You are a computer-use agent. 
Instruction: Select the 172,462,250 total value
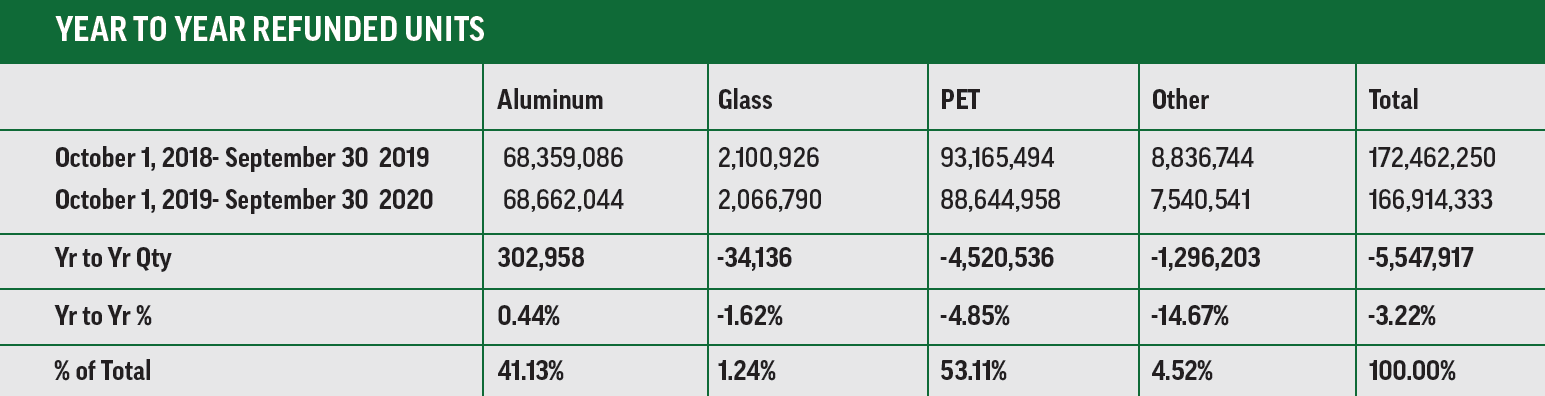pyautogui.click(x=1432, y=158)
